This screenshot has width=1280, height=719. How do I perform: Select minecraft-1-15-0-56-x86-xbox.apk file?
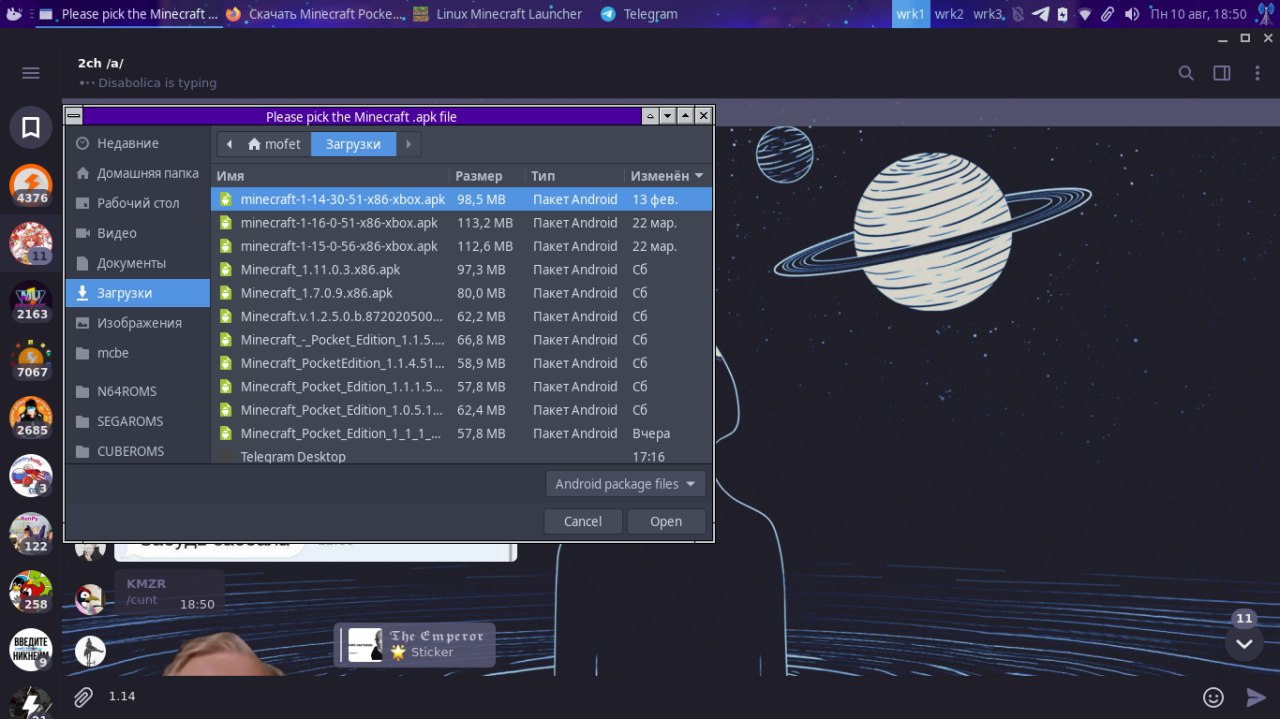(462, 246)
